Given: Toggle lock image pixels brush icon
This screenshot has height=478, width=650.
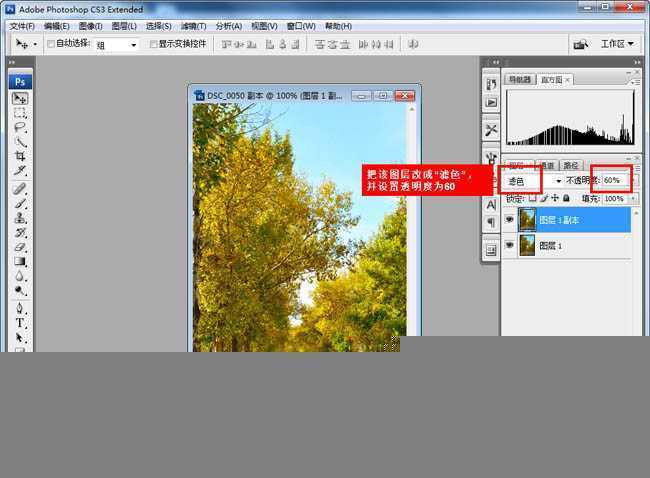Looking at the screenshot, I should 544,199.
